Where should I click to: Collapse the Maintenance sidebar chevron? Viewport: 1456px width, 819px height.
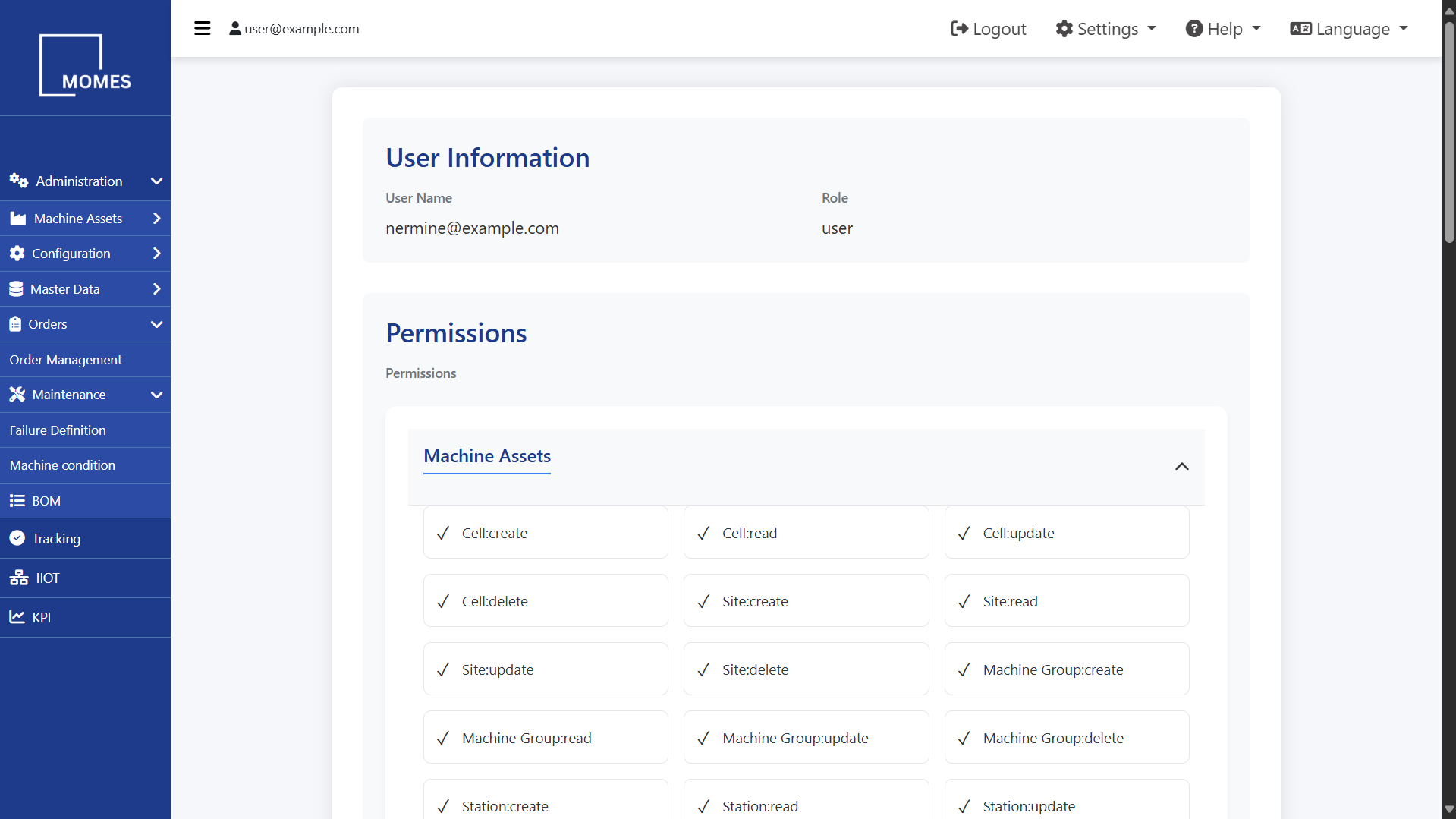(156, 395)
